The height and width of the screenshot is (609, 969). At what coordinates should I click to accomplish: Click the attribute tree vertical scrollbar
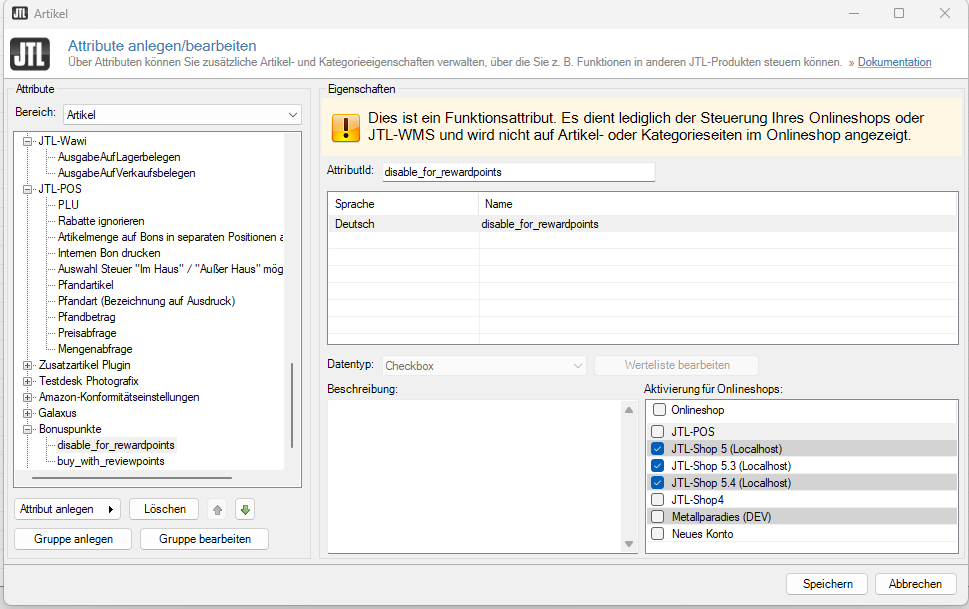[292, 405]
